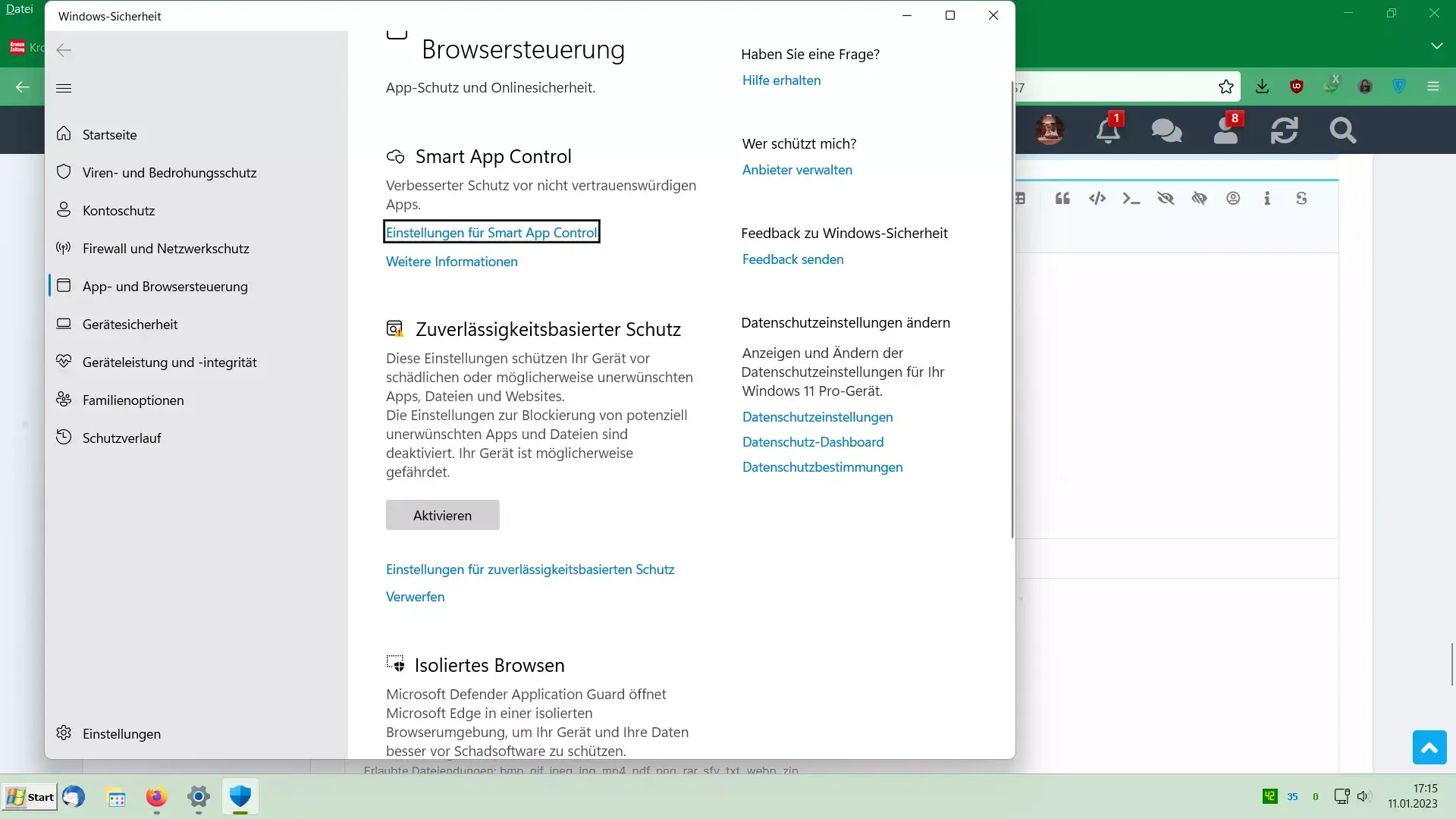Click Weitere Informationen link
Image resolution: width=1456 pixels, height=819 pixels.
coord(451,261)
